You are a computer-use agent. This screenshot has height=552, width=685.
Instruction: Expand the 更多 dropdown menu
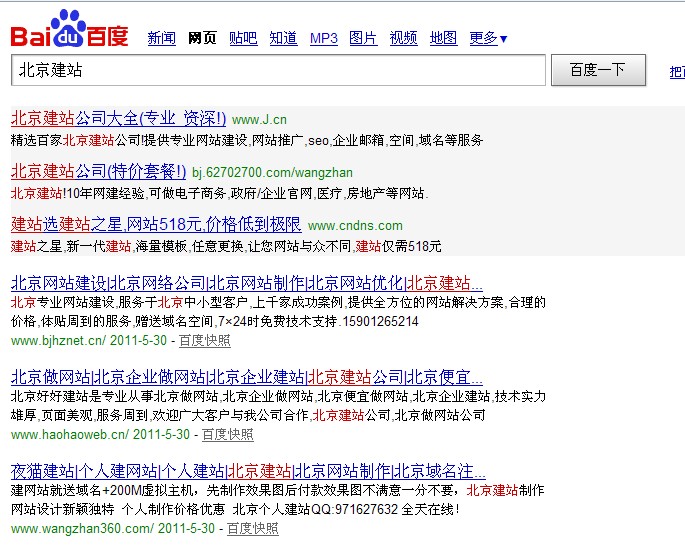coord(488,38)
